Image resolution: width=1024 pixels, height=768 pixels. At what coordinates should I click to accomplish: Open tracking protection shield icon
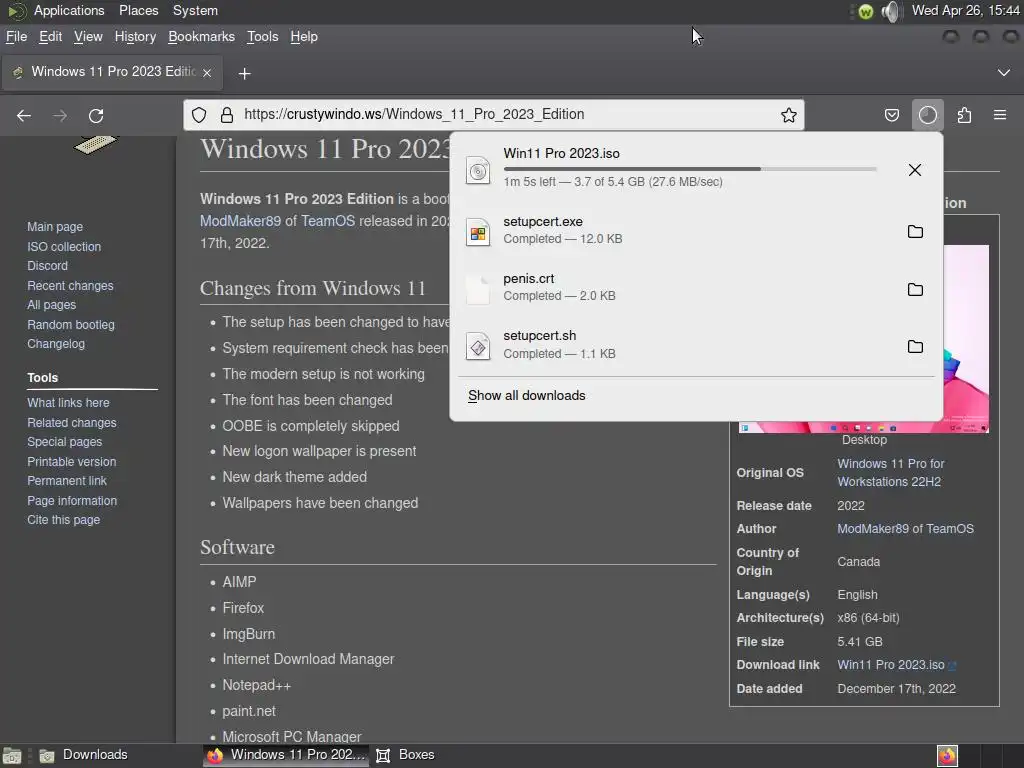pyautogui.click(x=199, y=115)
